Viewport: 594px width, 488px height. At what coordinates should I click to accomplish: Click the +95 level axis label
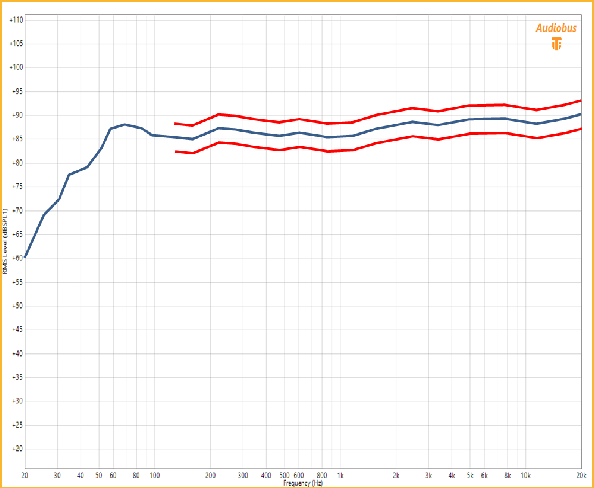pos(19,91)
